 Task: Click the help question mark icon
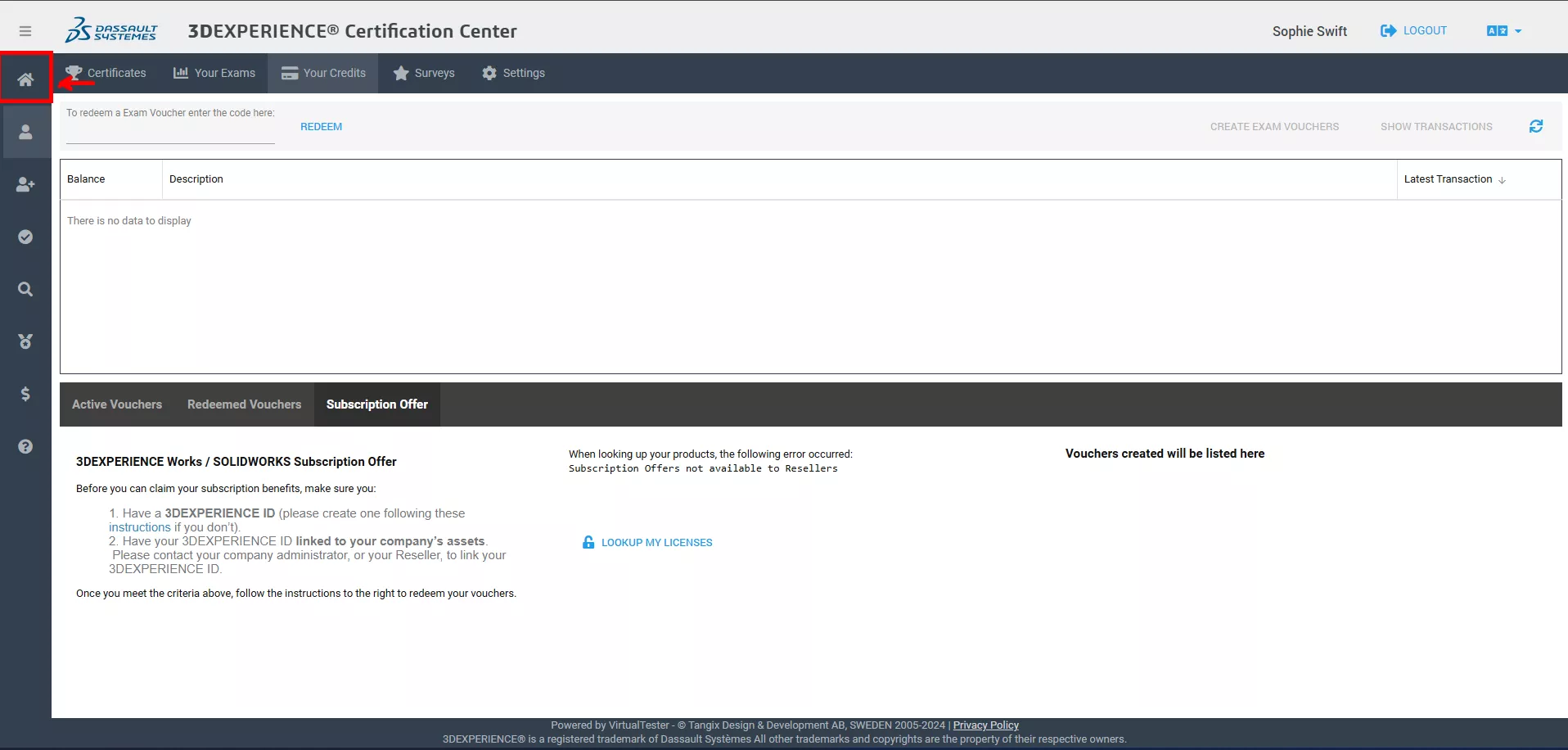(25, 446)
